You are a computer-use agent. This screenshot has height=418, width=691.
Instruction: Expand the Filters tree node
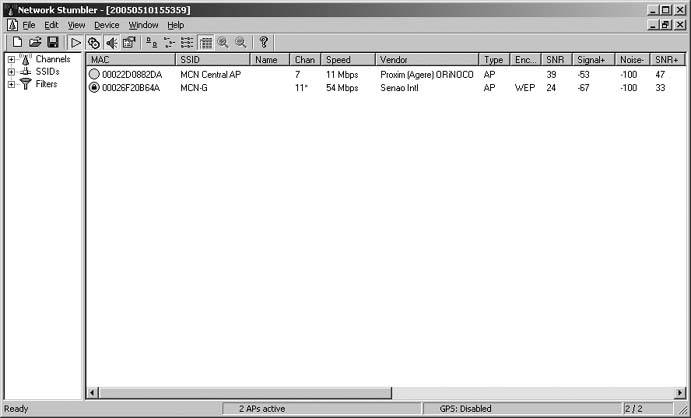11,84
